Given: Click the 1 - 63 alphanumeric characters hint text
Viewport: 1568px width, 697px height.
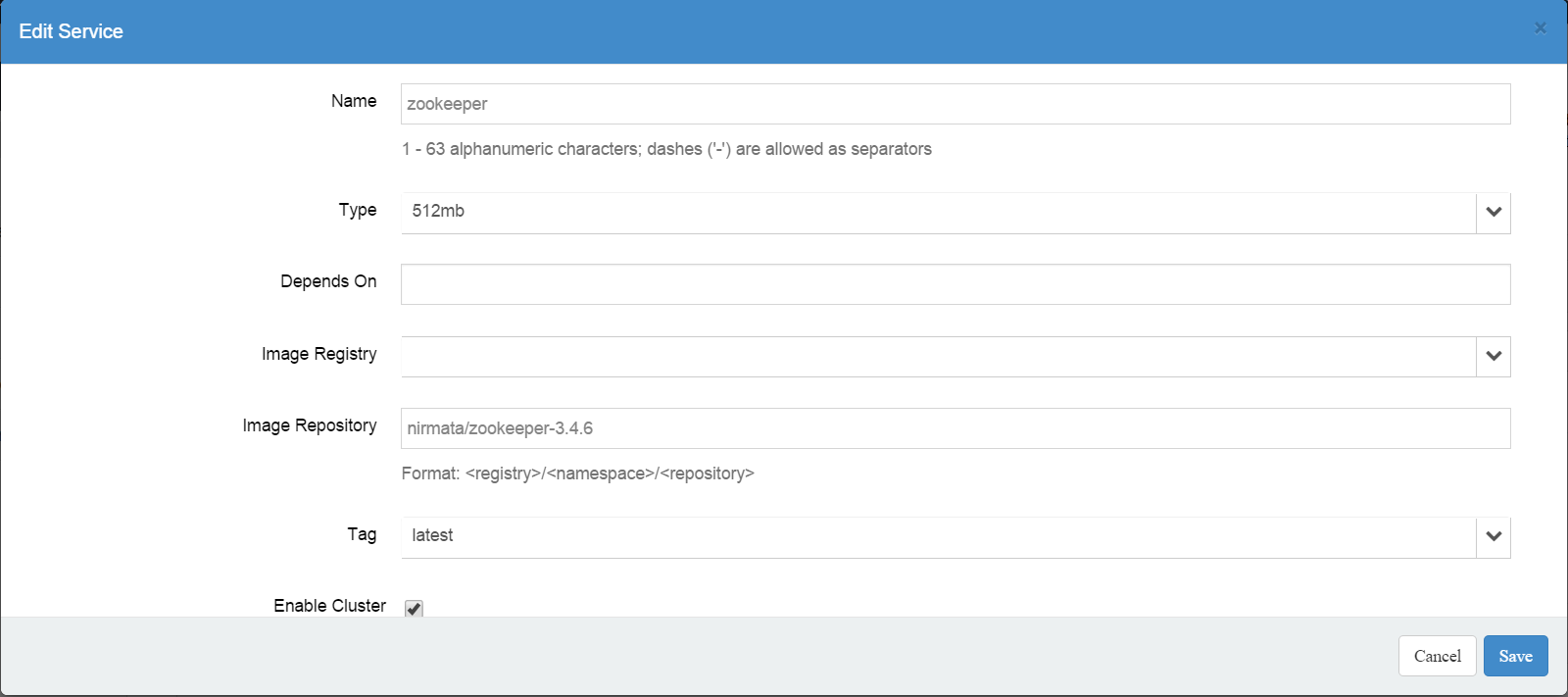Looking at the screenshot, I should click(x=666, y=149).
